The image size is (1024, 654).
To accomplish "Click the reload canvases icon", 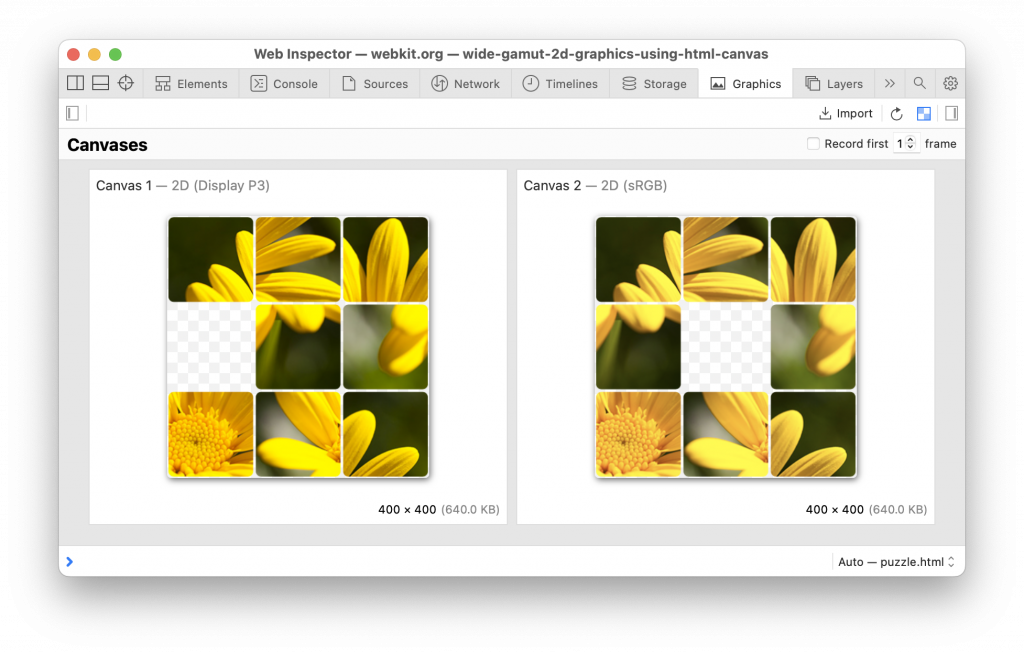I will click(896, 114).
